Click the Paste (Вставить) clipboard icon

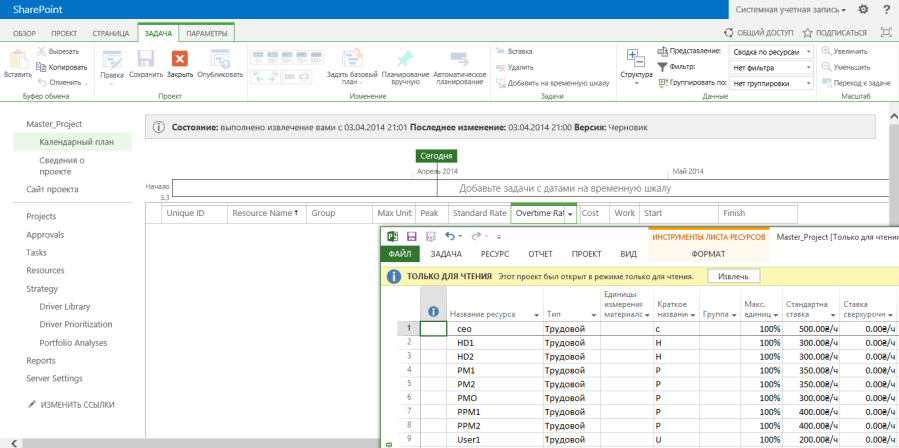tap(18, 59)
